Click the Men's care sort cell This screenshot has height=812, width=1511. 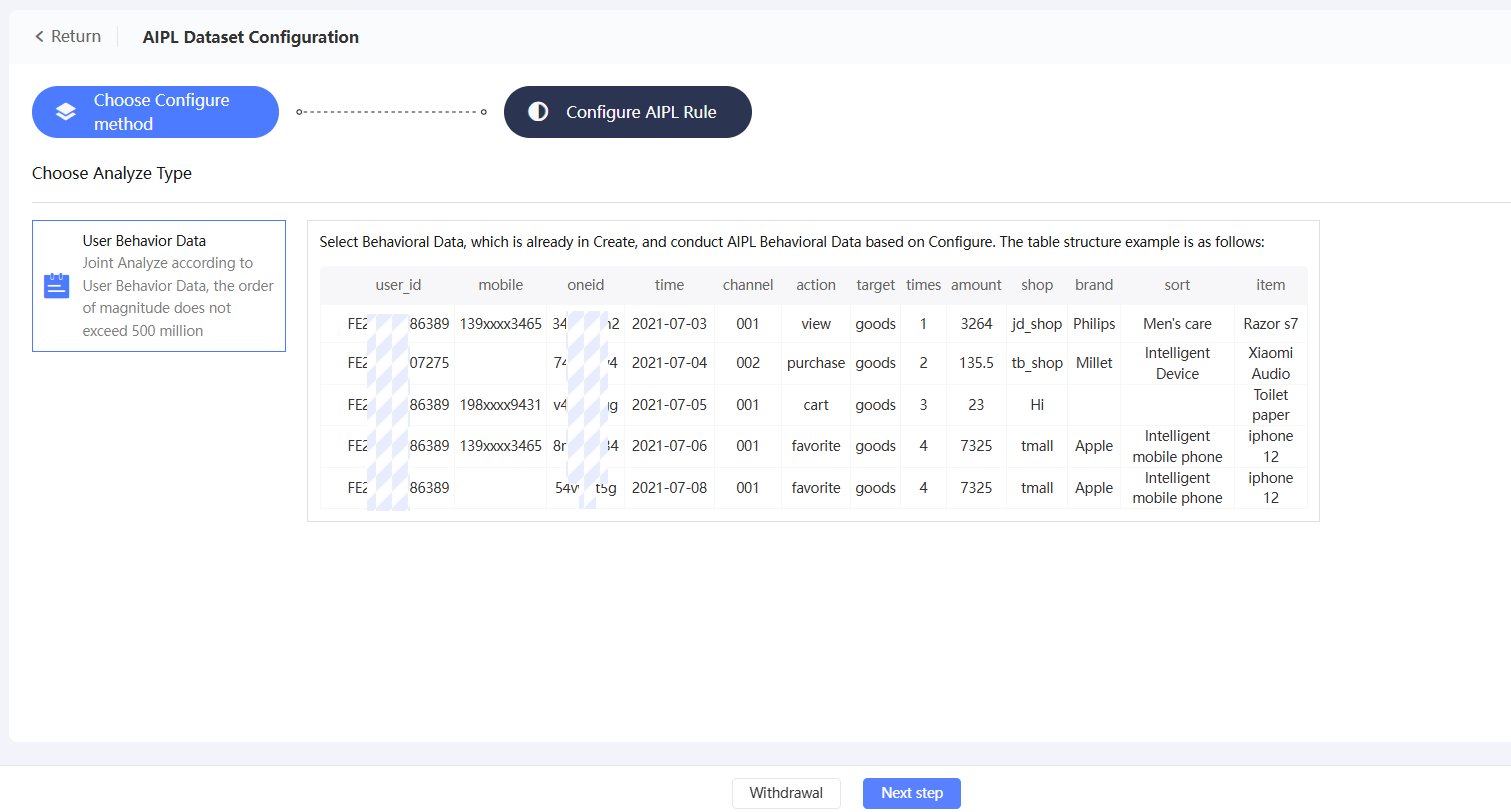(x=1177, y=324)
